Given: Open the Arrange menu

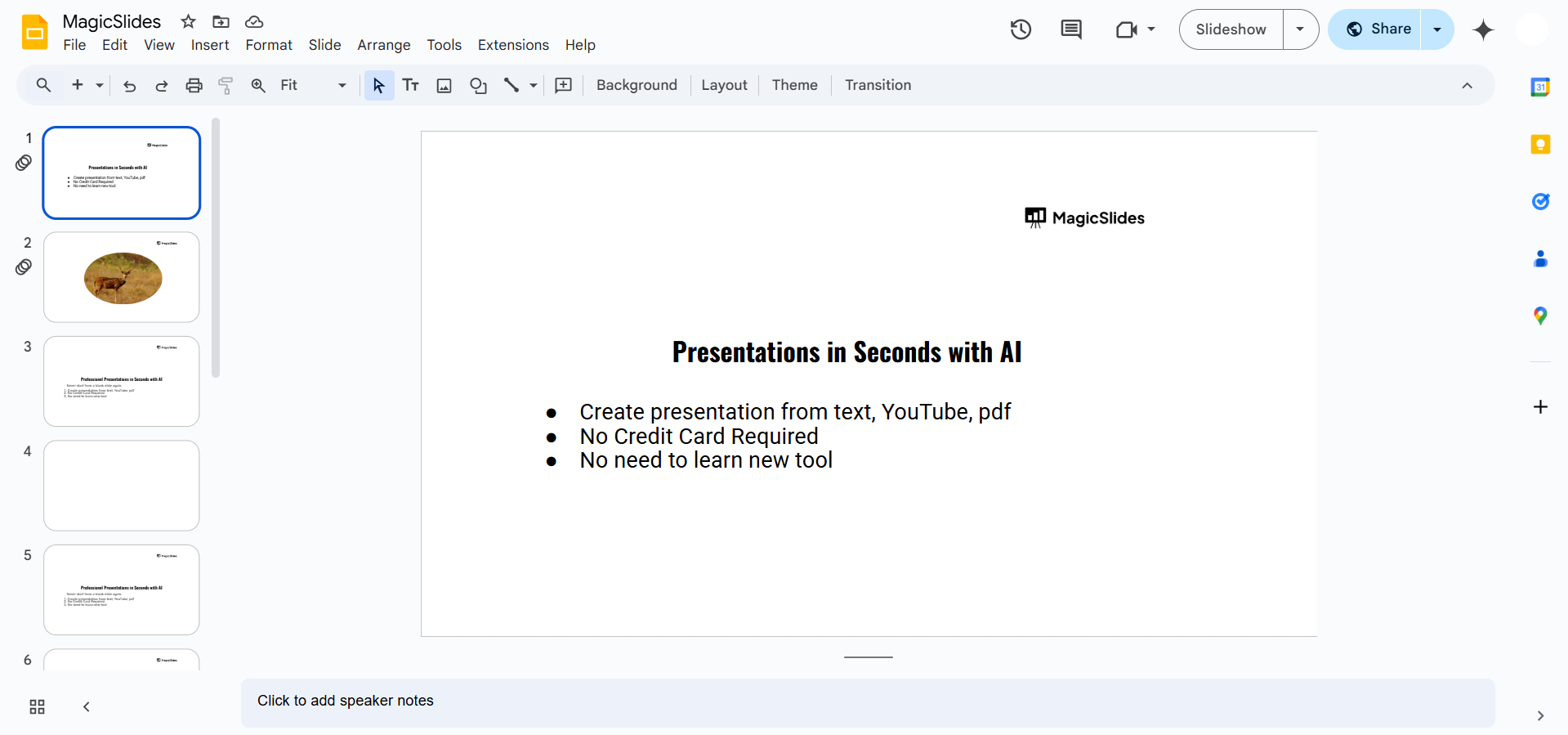Looking at the screenshot, I should point(383,45).
